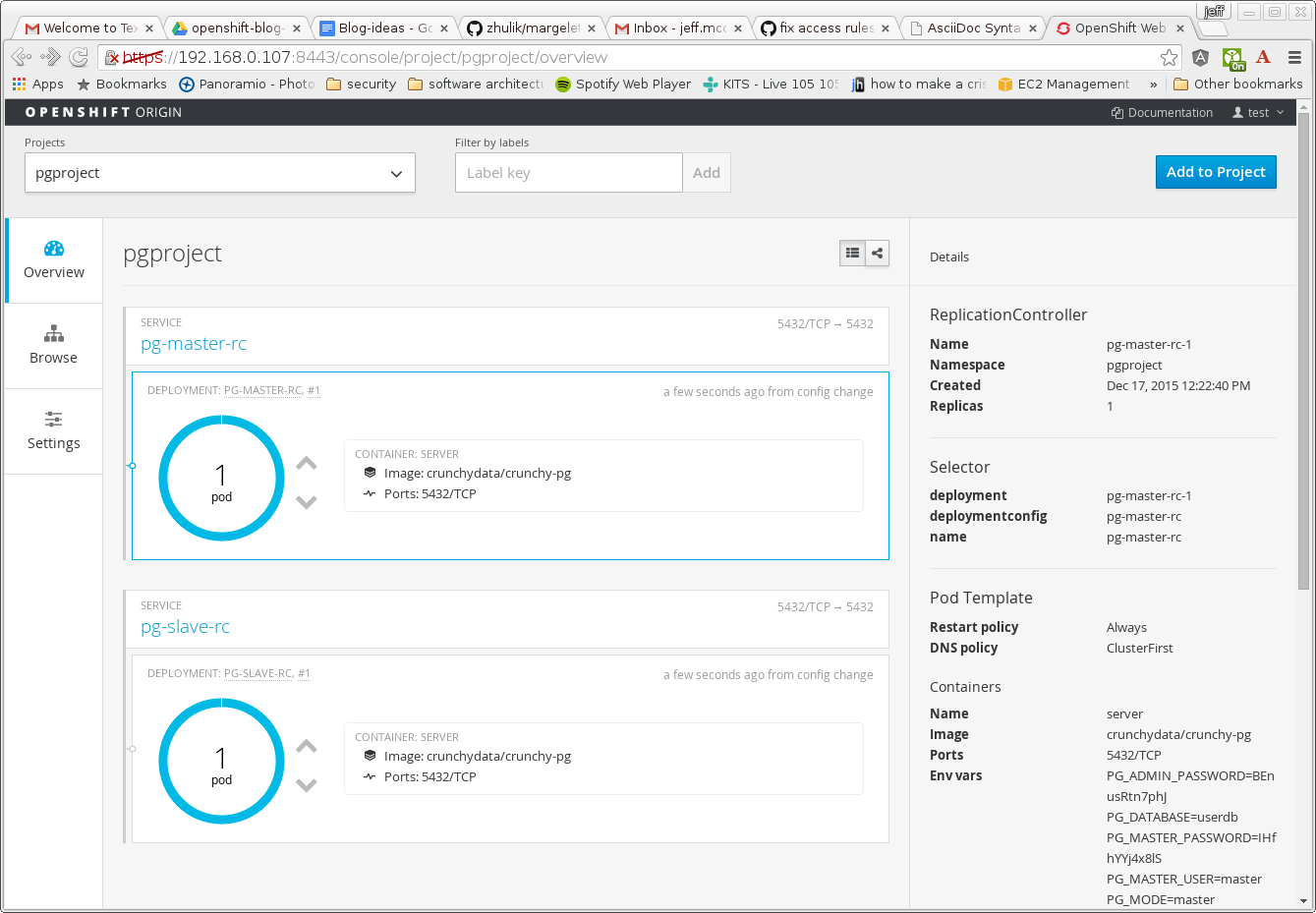This screenshot has width=1316, height=913.
Task: Scale down pg-slave-rc pods with the down arrow
Action: tap(306, 784)
